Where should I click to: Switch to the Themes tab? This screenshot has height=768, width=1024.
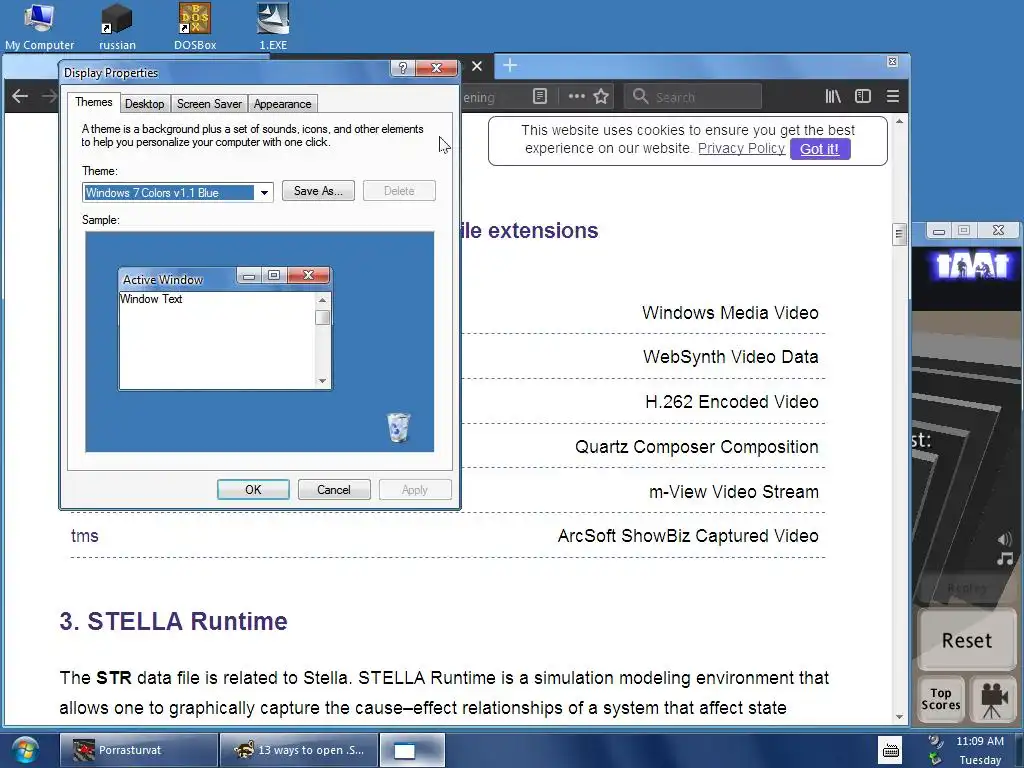coord(93,102)
